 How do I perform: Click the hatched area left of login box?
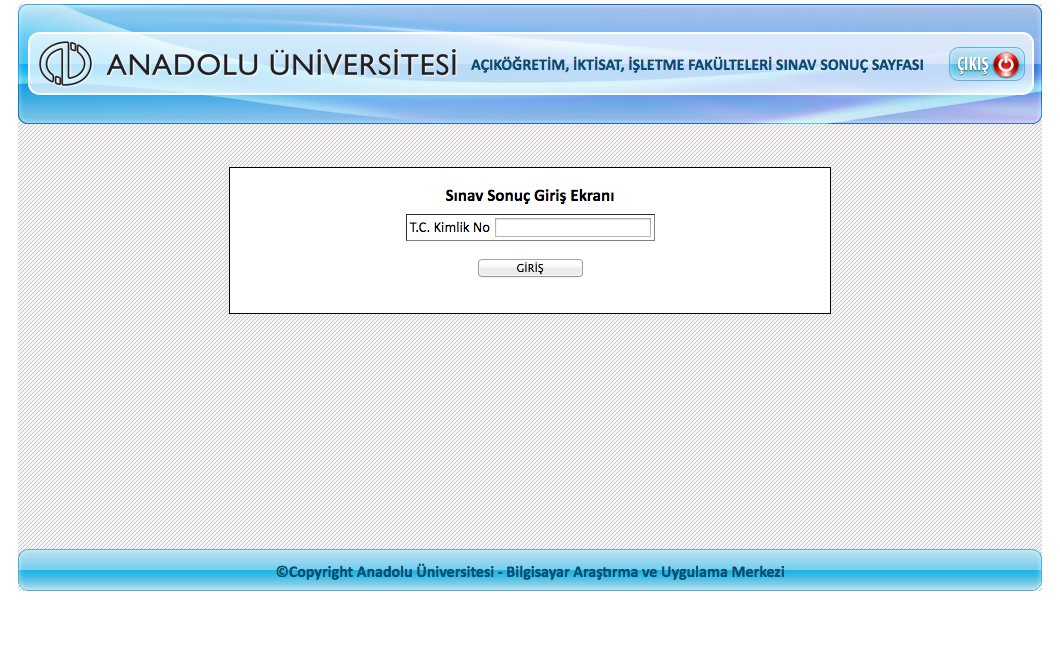(x=120, y=240)
